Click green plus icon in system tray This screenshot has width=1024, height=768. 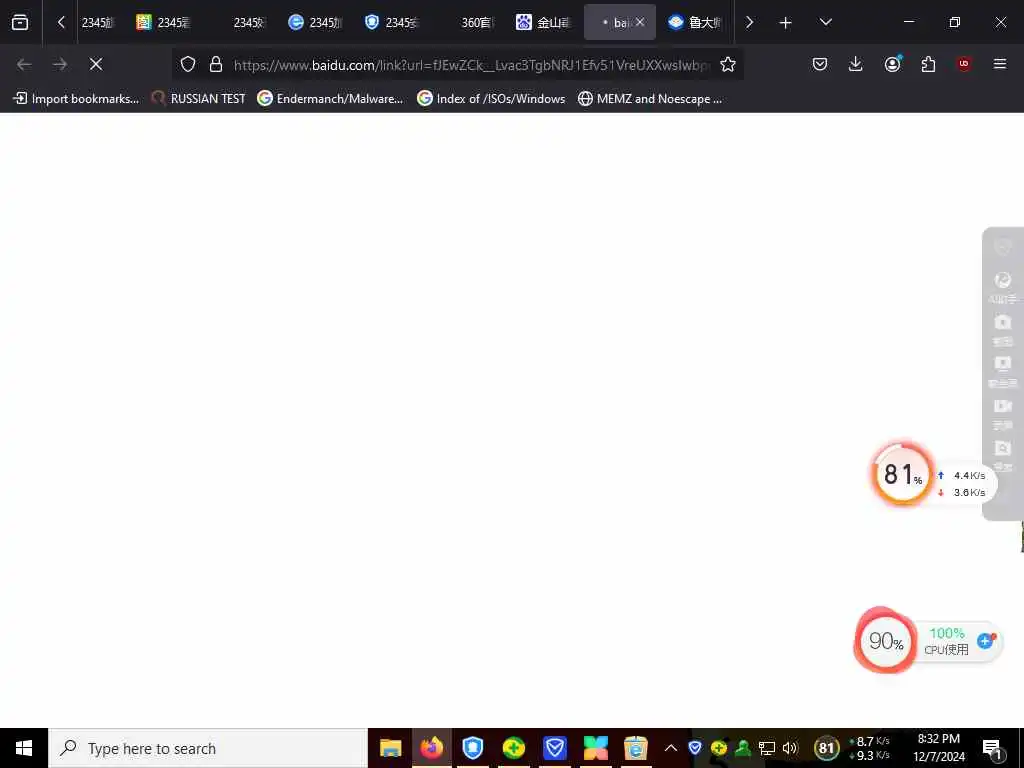[719, 748]
